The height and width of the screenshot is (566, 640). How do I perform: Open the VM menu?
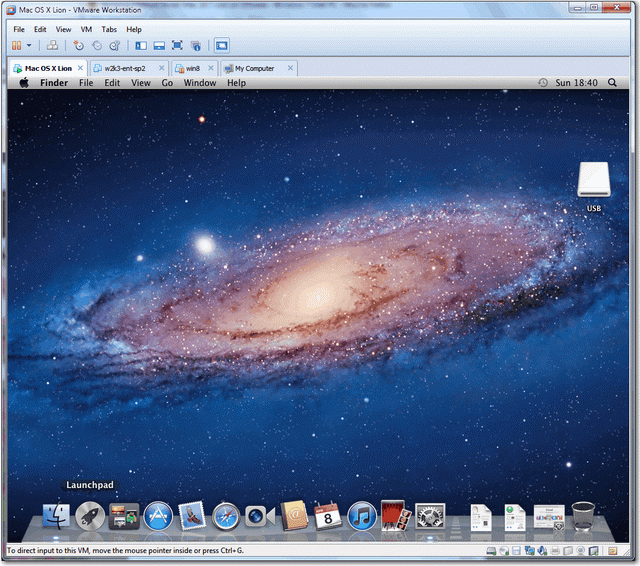click(x=86, y=29)
